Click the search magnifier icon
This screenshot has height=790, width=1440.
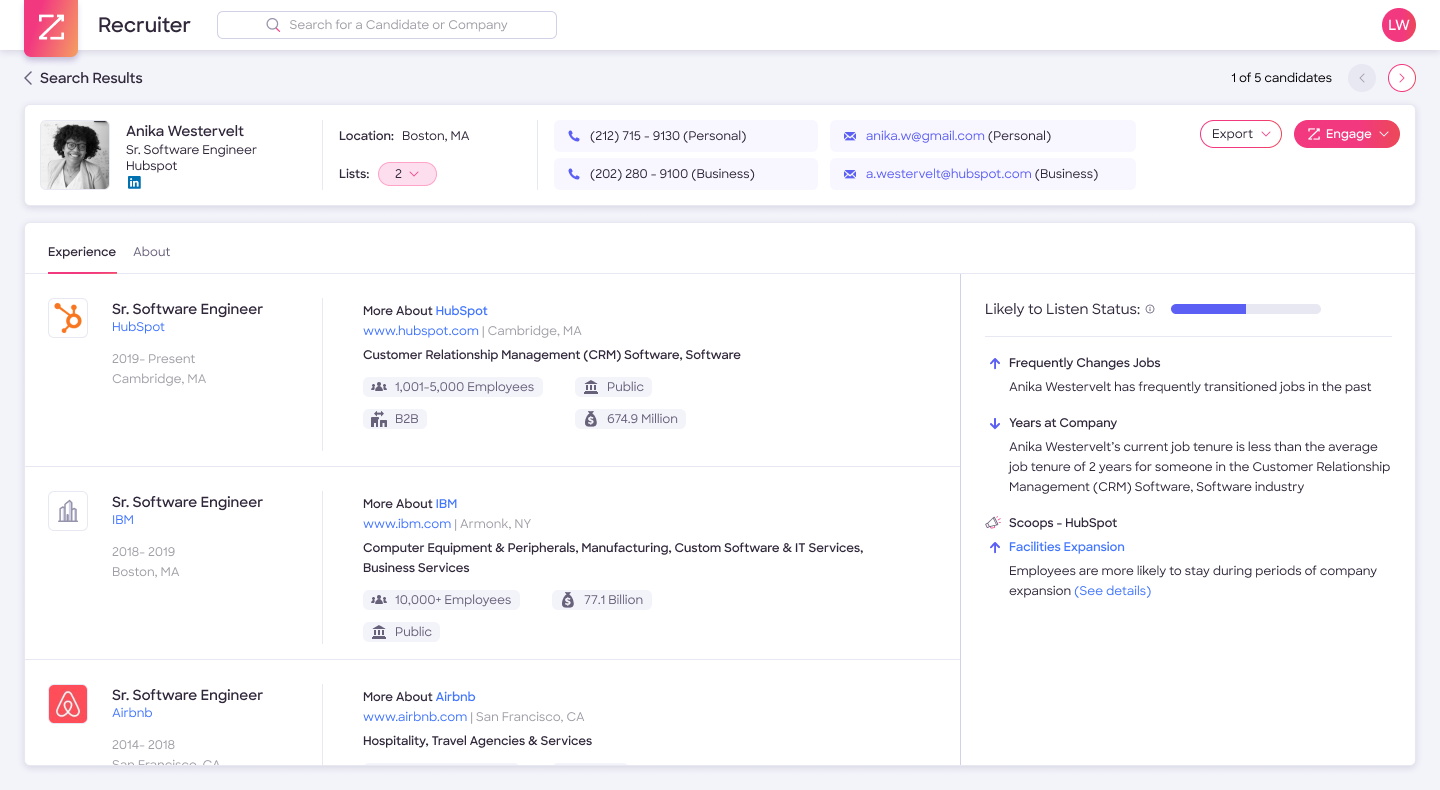pos(273,25)
